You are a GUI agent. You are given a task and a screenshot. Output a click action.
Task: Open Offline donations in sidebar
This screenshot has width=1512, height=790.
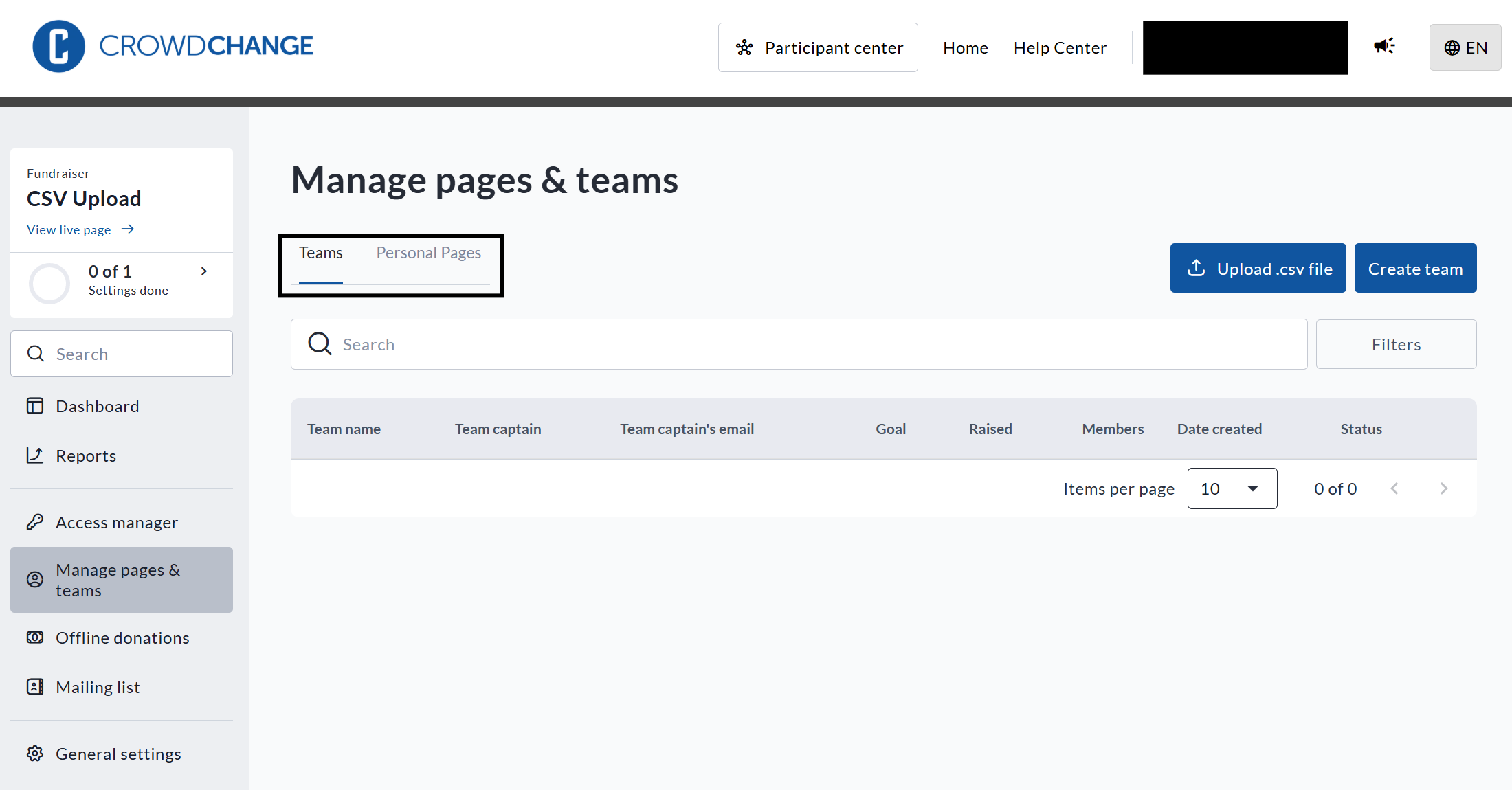(122, 637)
